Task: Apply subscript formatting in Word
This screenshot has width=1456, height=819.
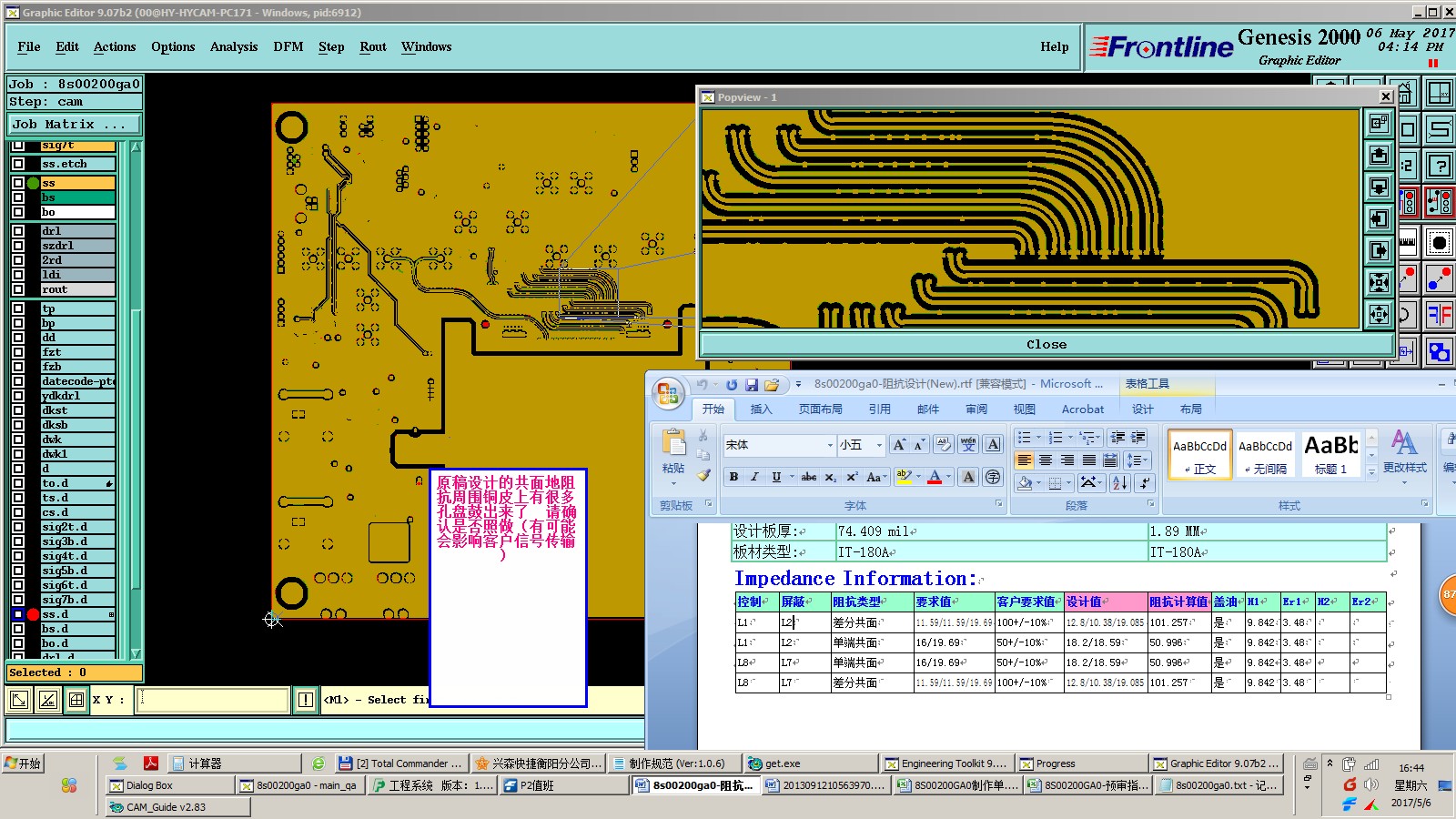Action: 831,477
